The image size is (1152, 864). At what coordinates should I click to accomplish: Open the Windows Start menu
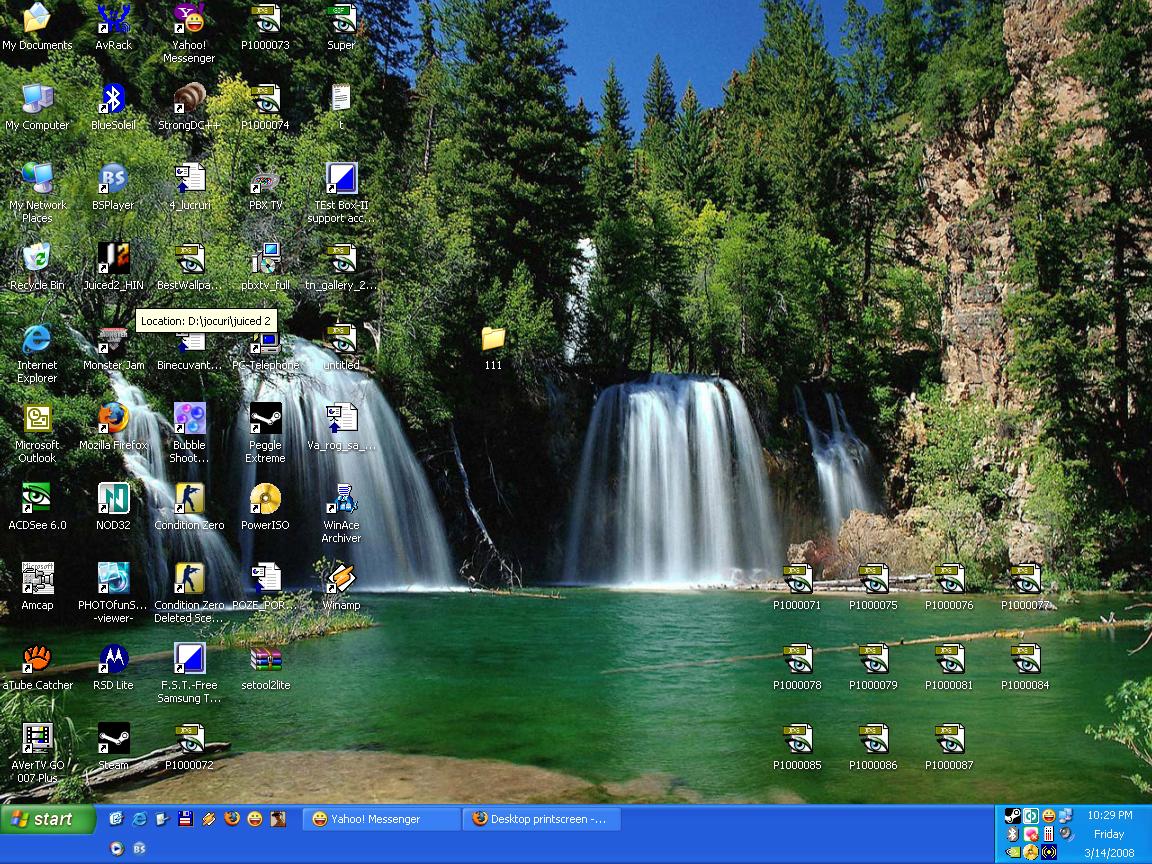click(x=48, y=820)
